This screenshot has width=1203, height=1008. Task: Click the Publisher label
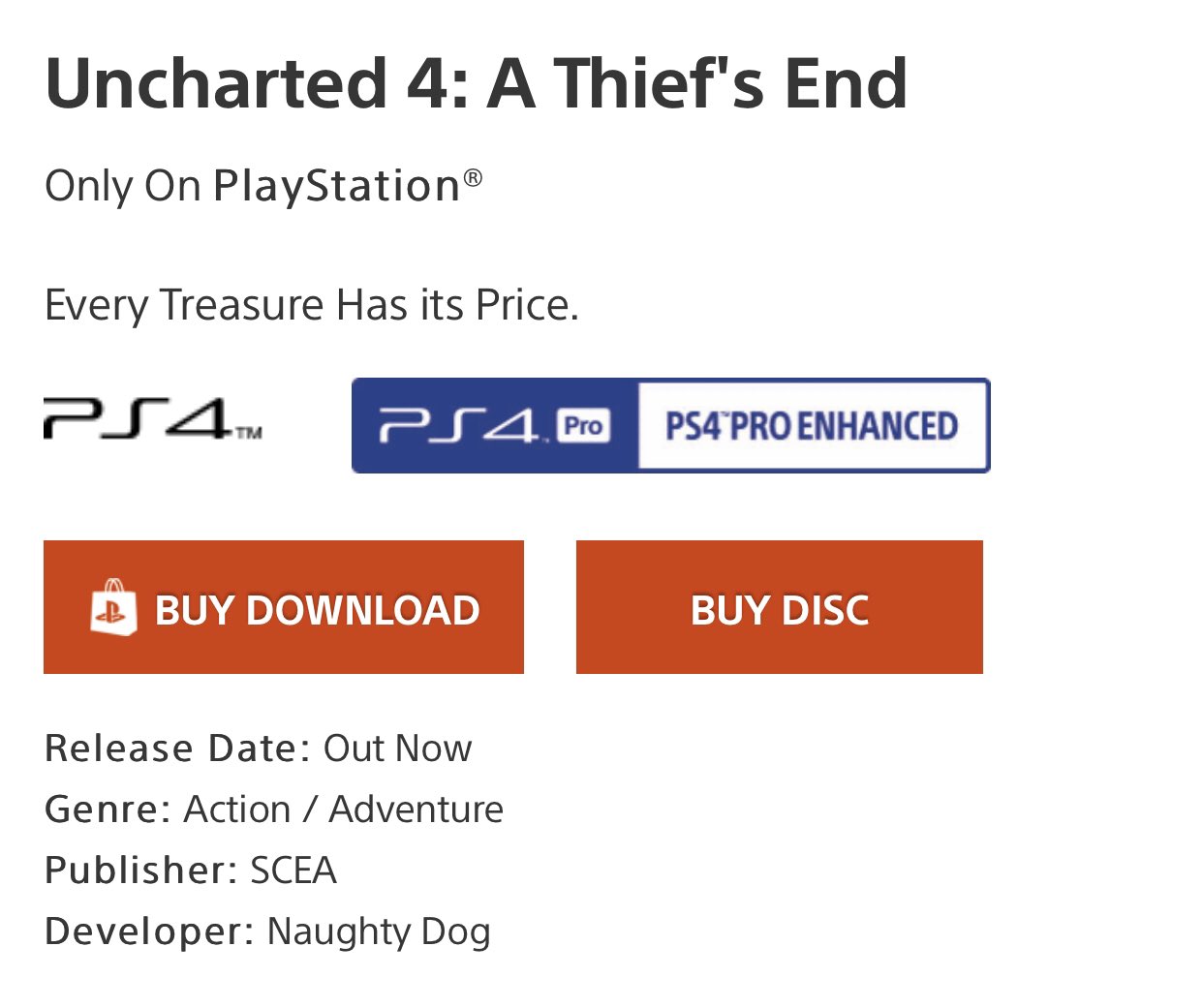pyautogui.click(x=141, y=871)
